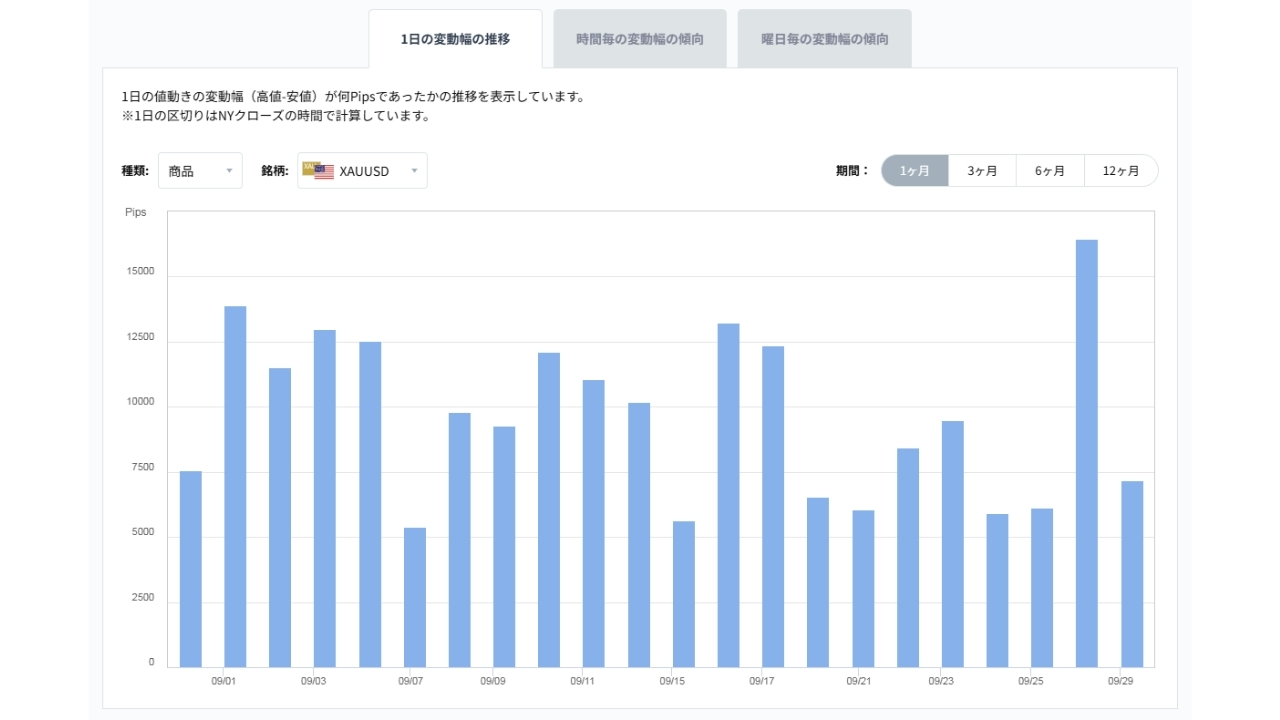
Task: Select the 6ヶ月 period option
Action: click(x=1050, y=171)
